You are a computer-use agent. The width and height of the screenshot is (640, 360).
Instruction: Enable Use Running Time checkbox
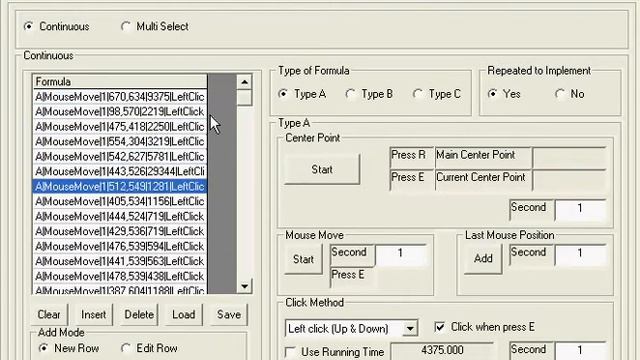point(290,352)
